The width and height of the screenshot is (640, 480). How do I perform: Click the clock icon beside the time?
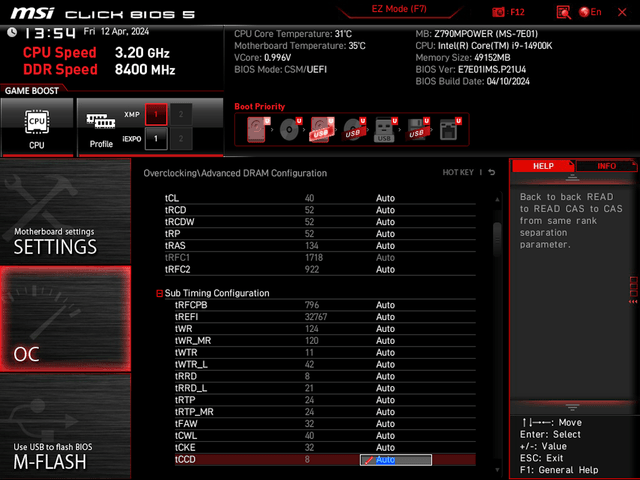click(12, 32)
